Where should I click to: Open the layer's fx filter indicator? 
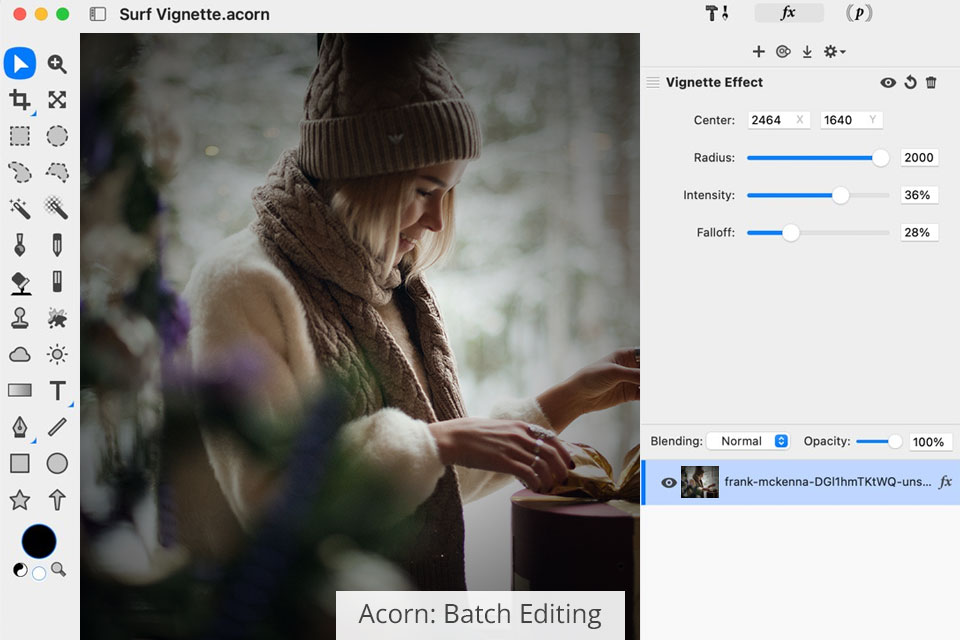click(945, 482)
